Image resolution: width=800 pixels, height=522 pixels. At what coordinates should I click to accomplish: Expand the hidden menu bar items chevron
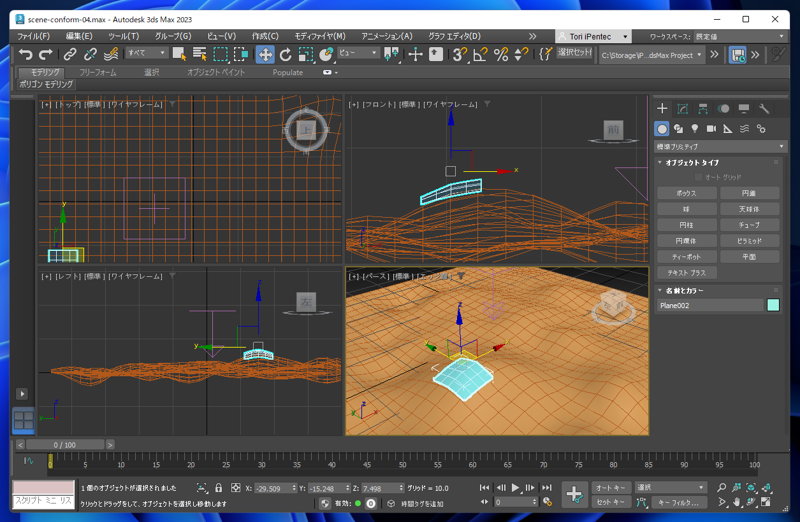(x=532, y=36)
